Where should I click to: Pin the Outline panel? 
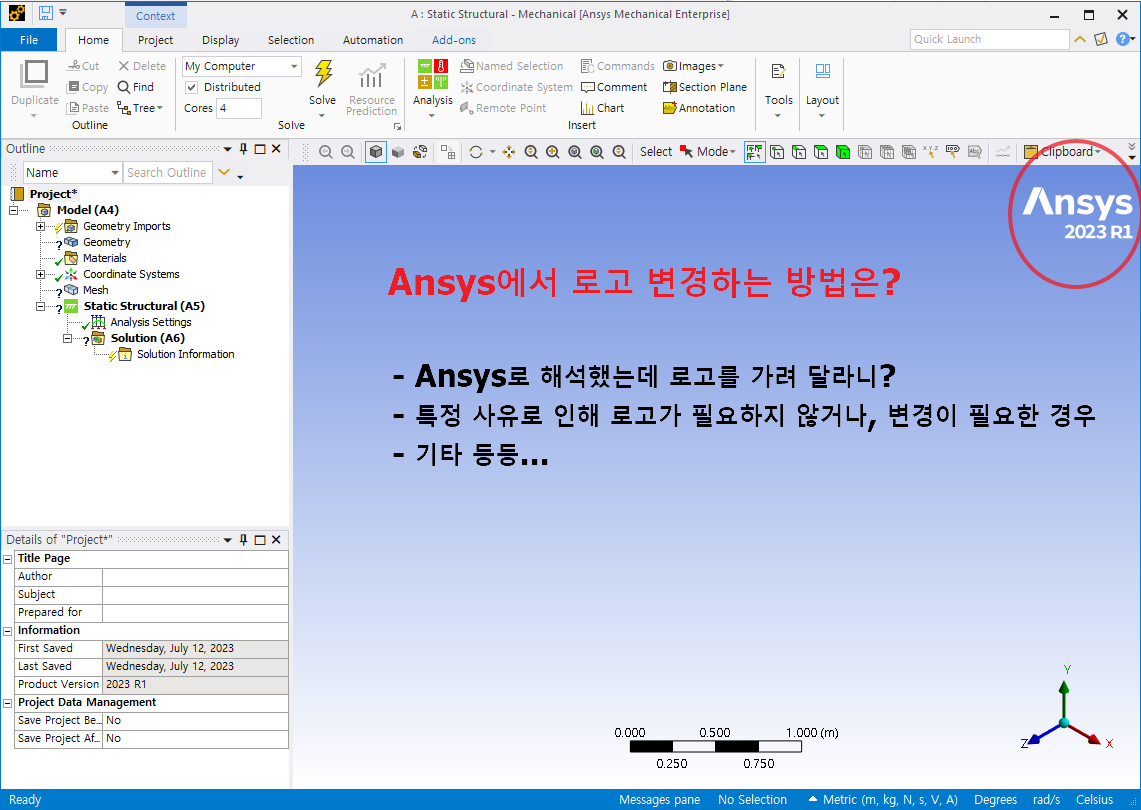tap(244, 148)
